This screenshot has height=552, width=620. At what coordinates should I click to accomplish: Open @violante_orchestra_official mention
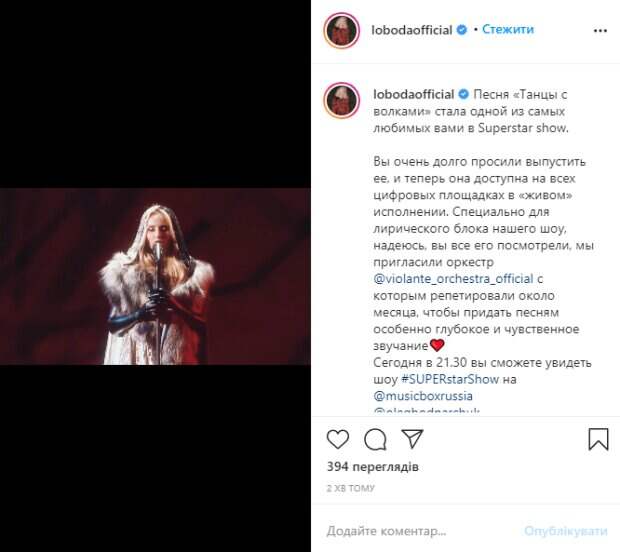453,279
